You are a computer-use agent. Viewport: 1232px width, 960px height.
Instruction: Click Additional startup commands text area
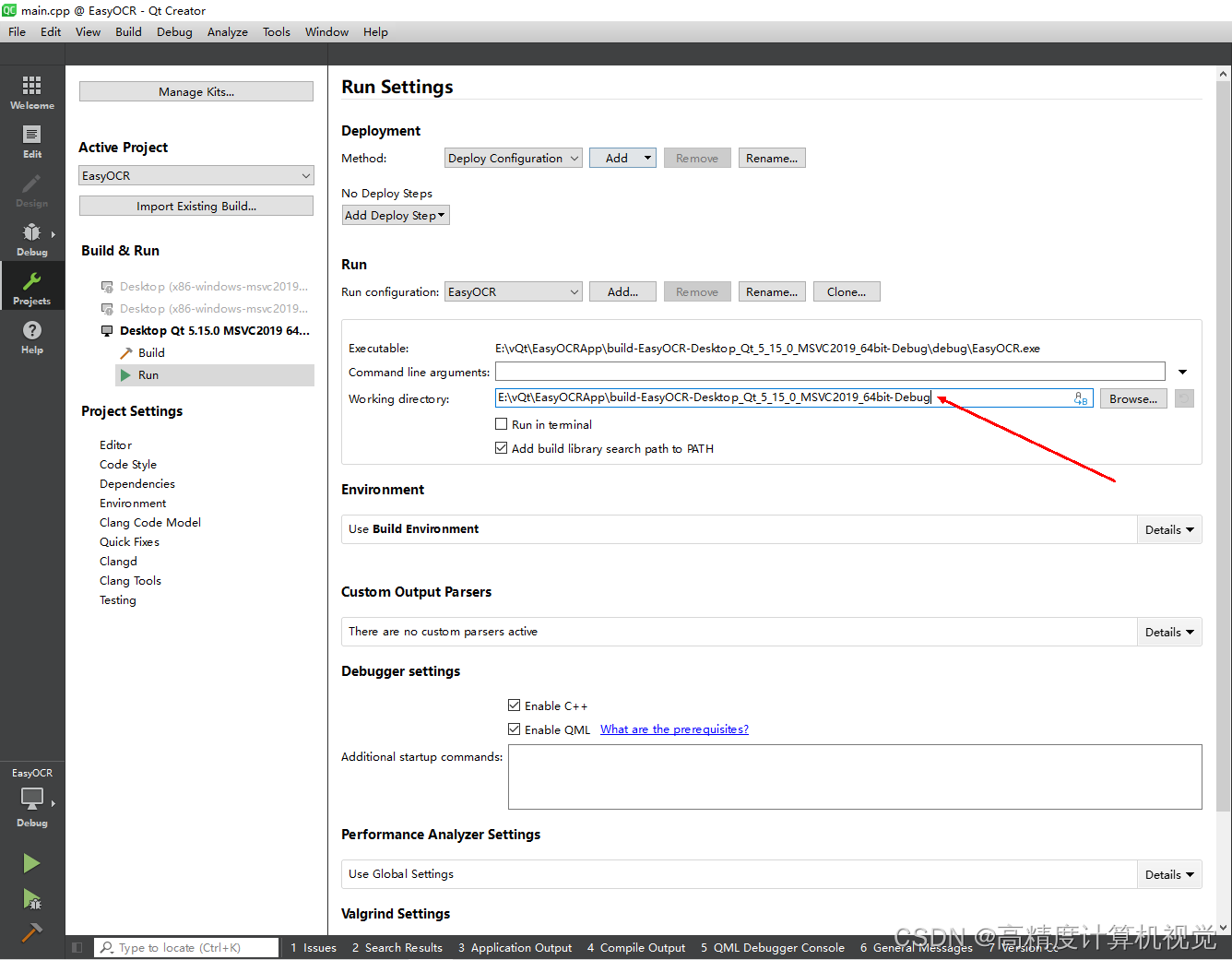point(855,776)
